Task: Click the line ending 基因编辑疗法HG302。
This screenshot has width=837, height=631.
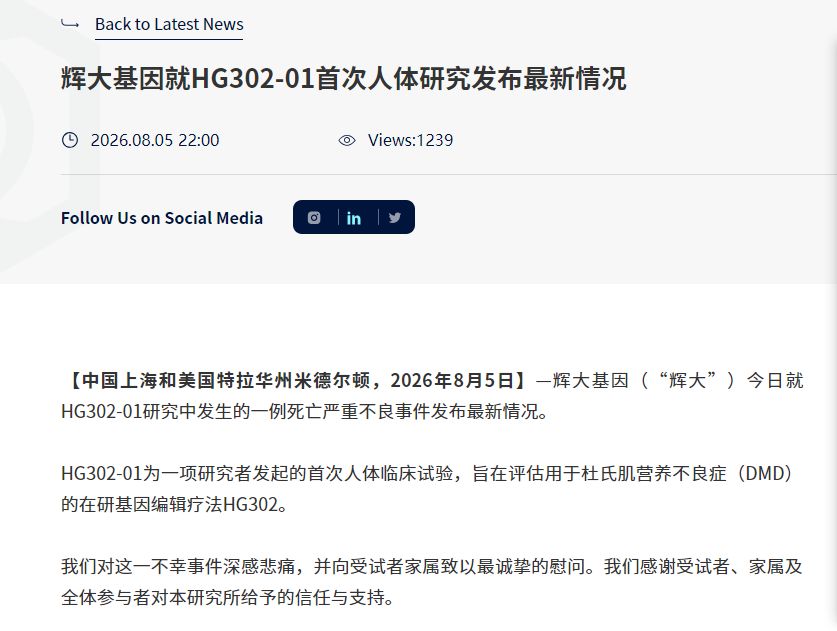Action: click(174, 504)
